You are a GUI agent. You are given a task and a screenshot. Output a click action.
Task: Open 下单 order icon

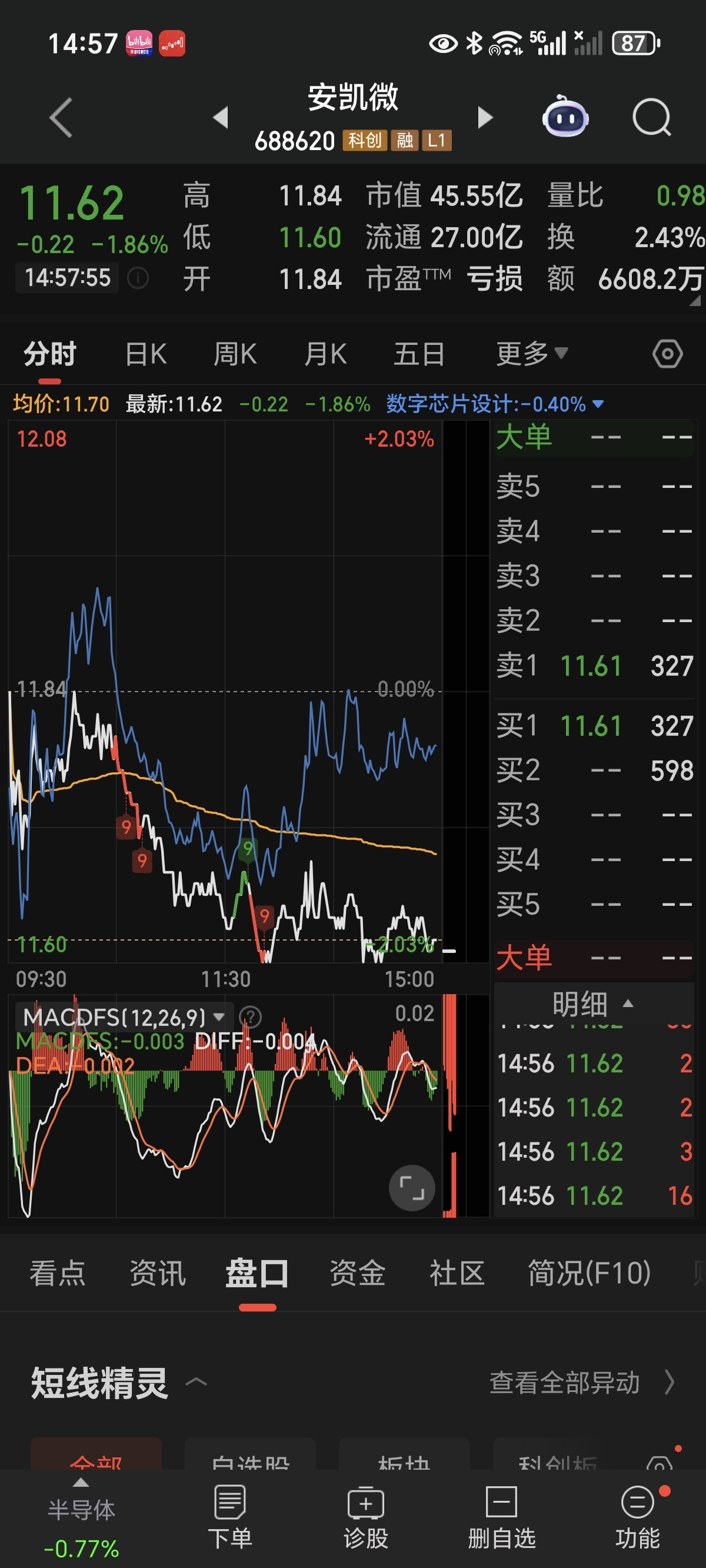[x=230, y=1517]
